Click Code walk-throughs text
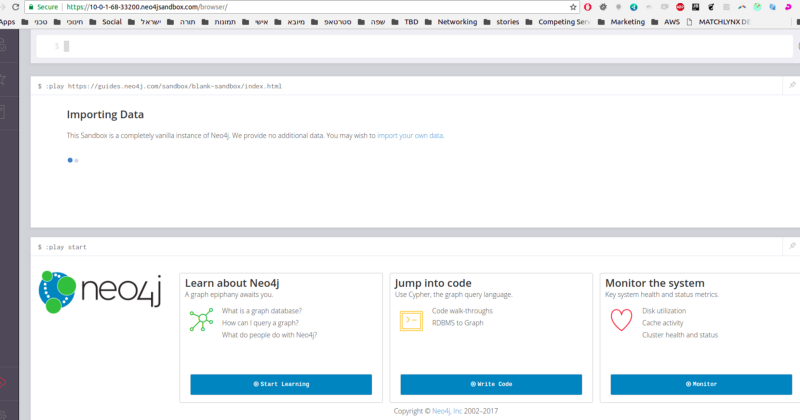Screen dimensions: 800x420 [462, 311]
